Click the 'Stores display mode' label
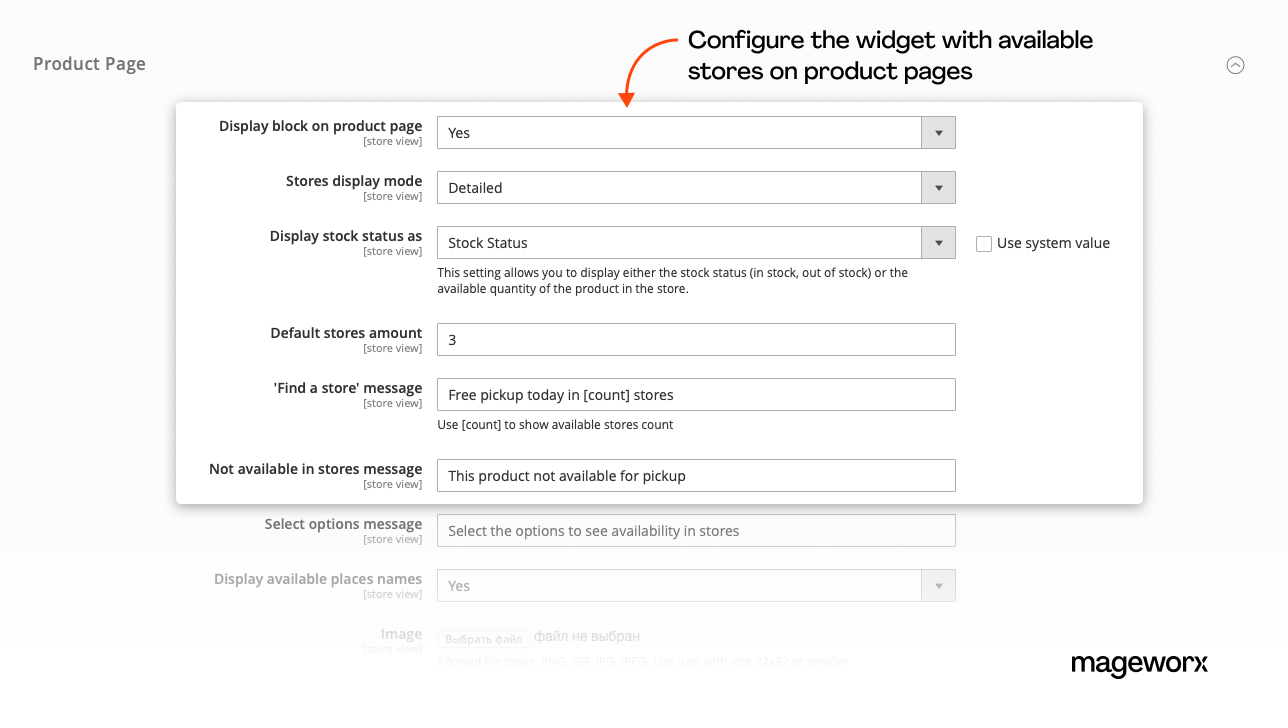Viewport: 1288px width, 728px height. point(353,182)
